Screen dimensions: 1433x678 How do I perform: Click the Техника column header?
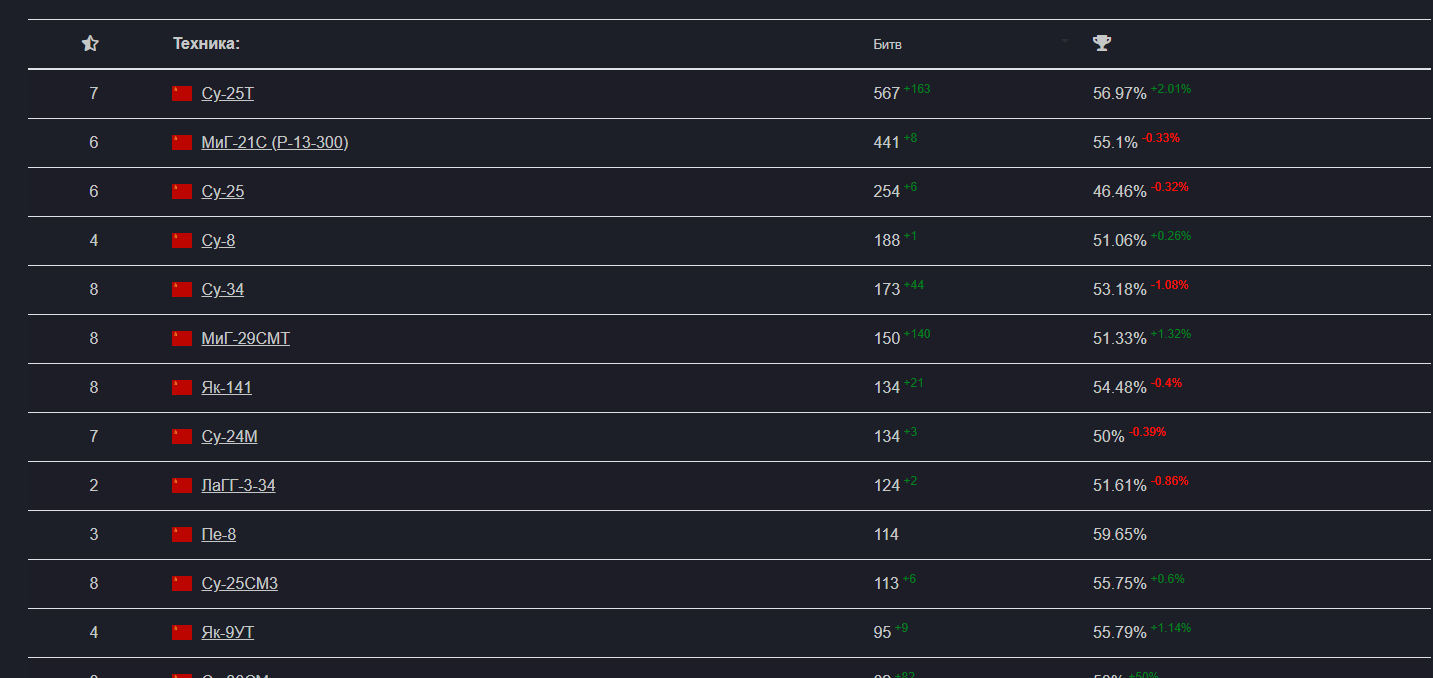click(x=206, y=44)
